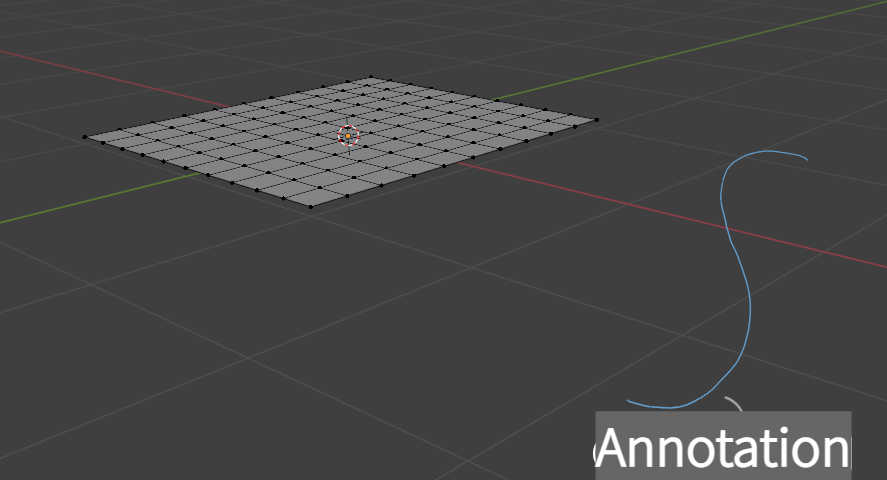Click the "Annotation" tooltip label

tap(724, 448)
